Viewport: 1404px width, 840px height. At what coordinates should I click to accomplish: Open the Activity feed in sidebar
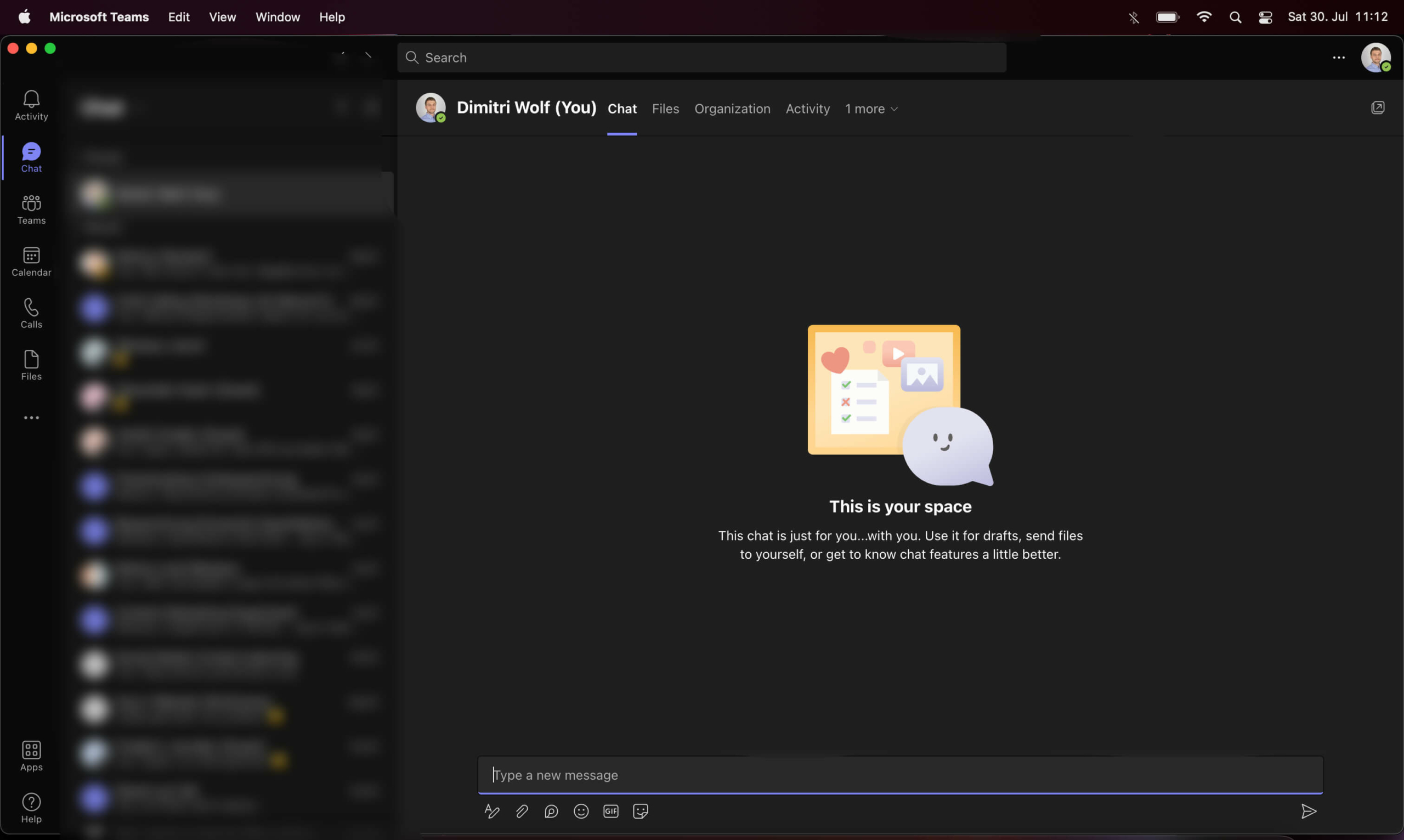pyautogui.click(x=31, y=105)
